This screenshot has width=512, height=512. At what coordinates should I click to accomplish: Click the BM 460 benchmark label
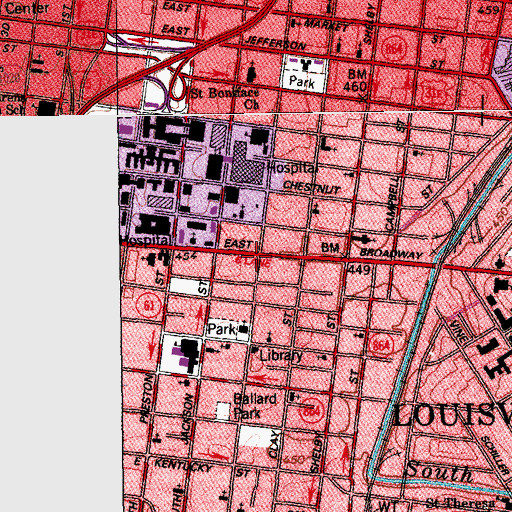coord(355,81)
